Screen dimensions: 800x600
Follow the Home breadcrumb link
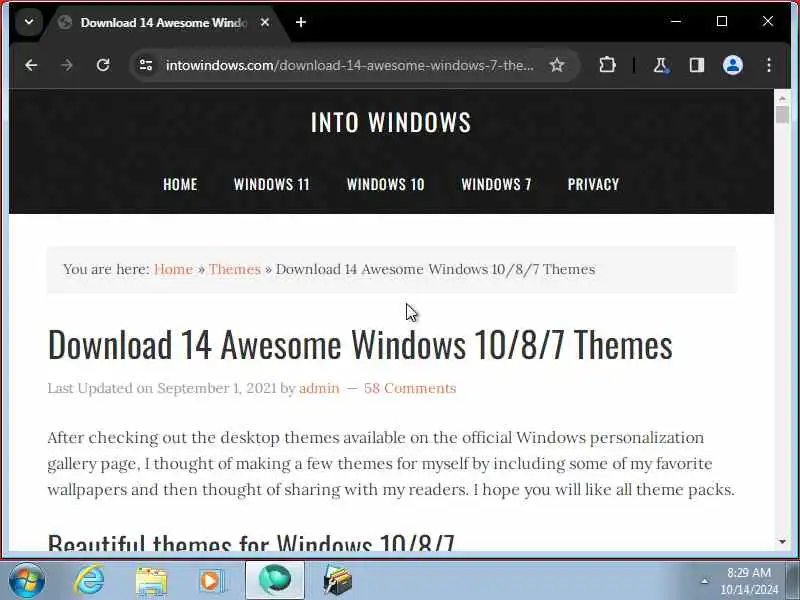[173, 269]
